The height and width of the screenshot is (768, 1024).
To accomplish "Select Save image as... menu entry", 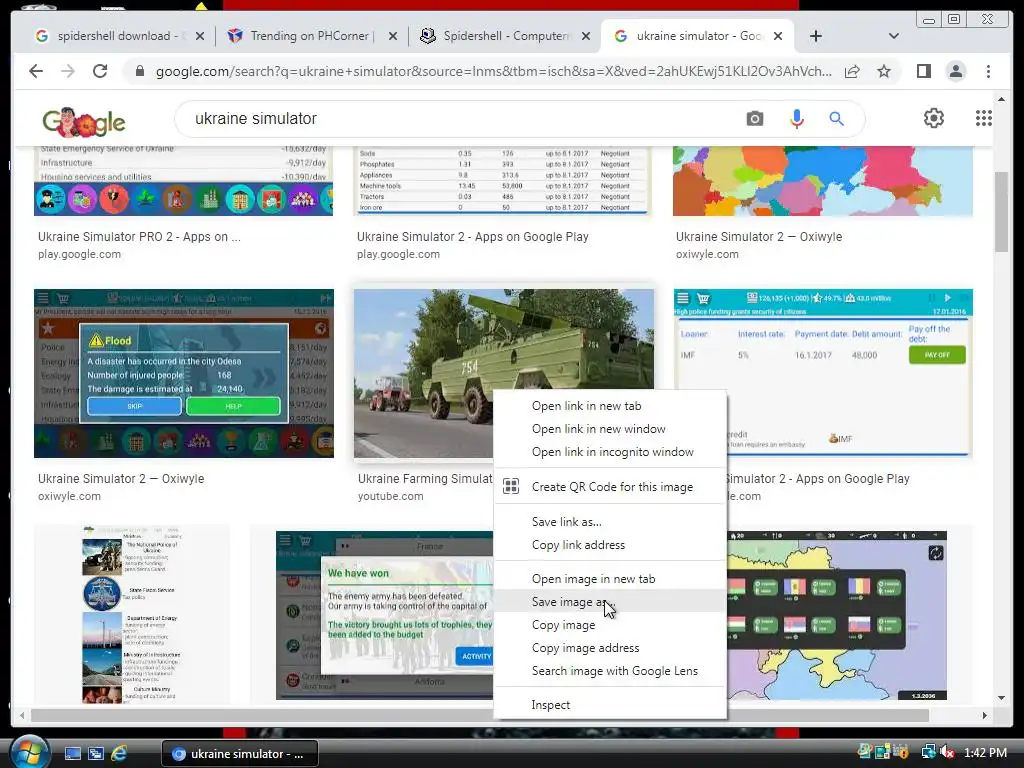I will 610,601.
